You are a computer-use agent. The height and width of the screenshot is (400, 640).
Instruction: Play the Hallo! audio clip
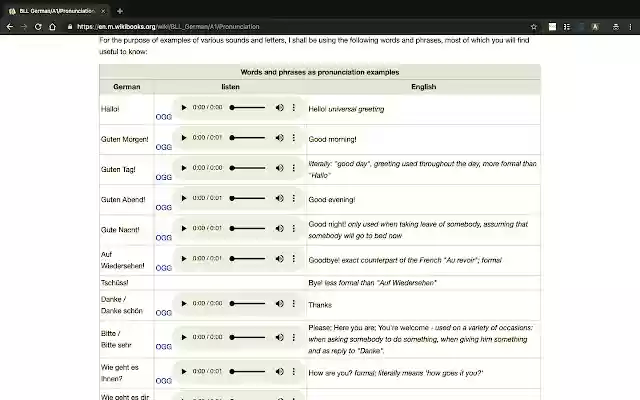184,107
